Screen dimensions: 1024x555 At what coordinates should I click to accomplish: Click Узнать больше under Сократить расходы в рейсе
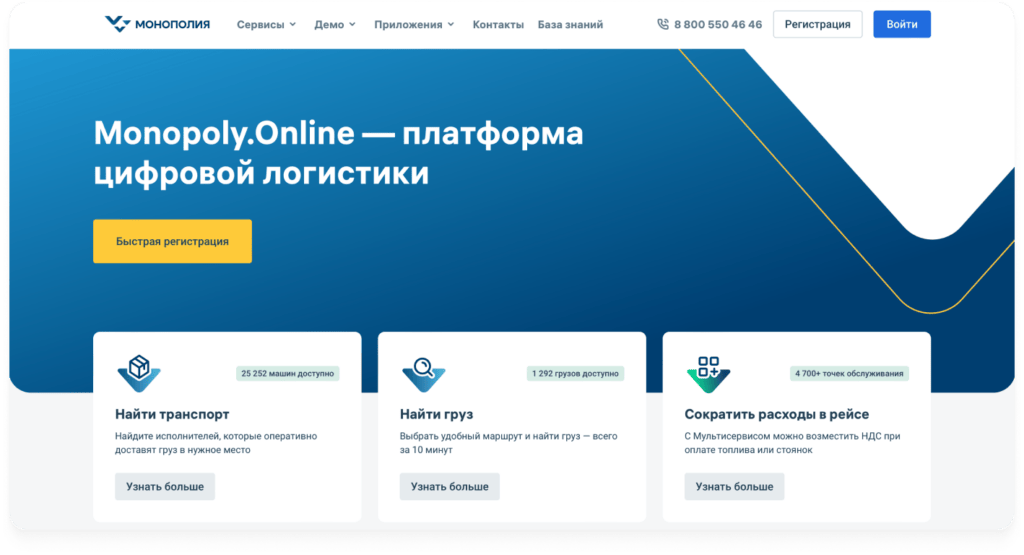pyautogui.click(x=735, y=486)
